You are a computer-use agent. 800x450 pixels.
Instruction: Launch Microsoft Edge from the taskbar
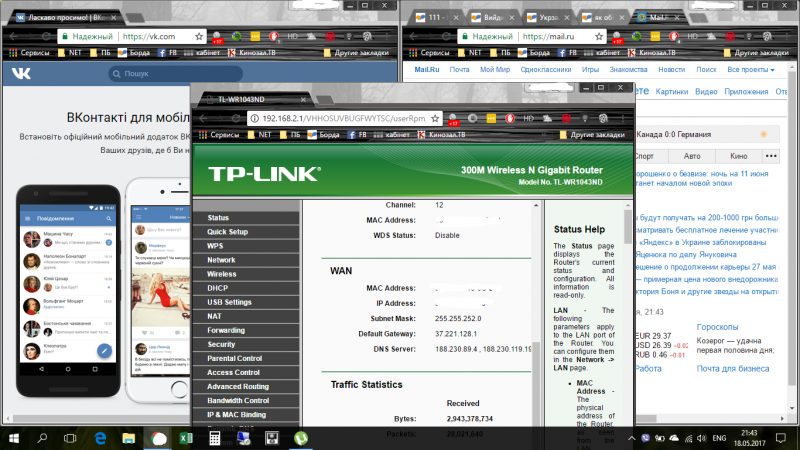(101, 438)
